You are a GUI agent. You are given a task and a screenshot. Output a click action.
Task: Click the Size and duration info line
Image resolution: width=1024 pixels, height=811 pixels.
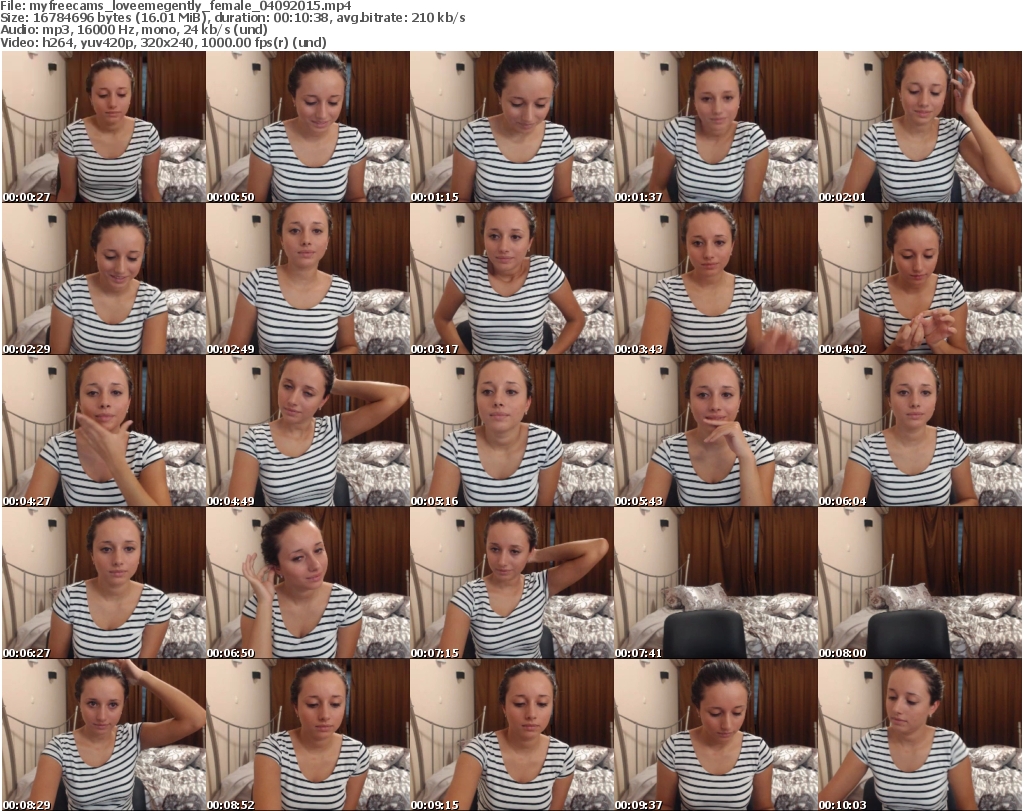233,18
